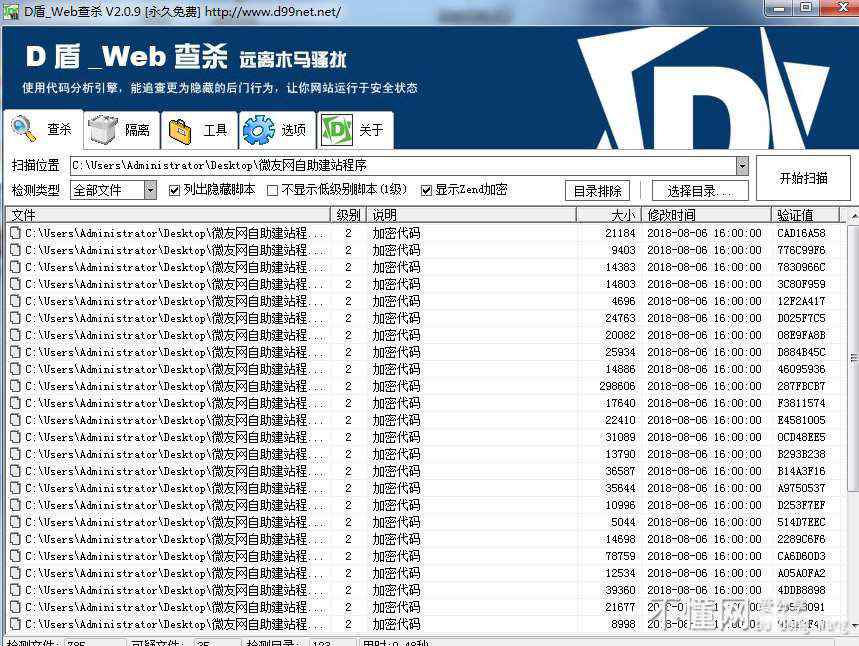Click the 隔离 quarantine box icon
This screenshot has height=646, width=859.
pos(102,130)
